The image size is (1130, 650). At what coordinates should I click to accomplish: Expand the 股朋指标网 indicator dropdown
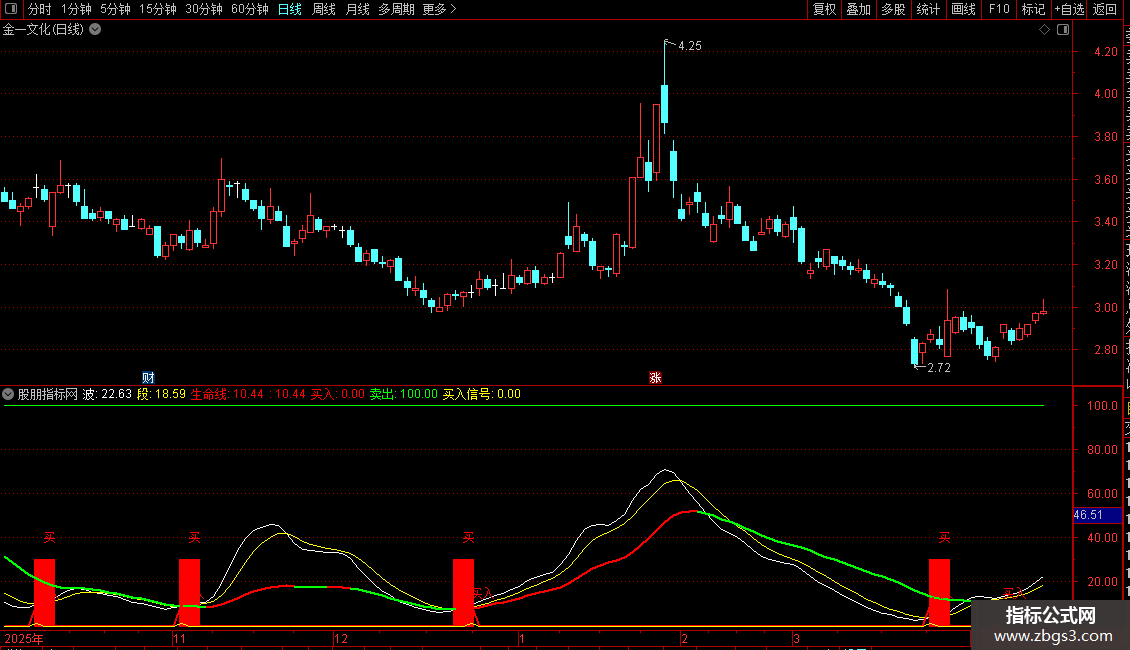(9, 394)
